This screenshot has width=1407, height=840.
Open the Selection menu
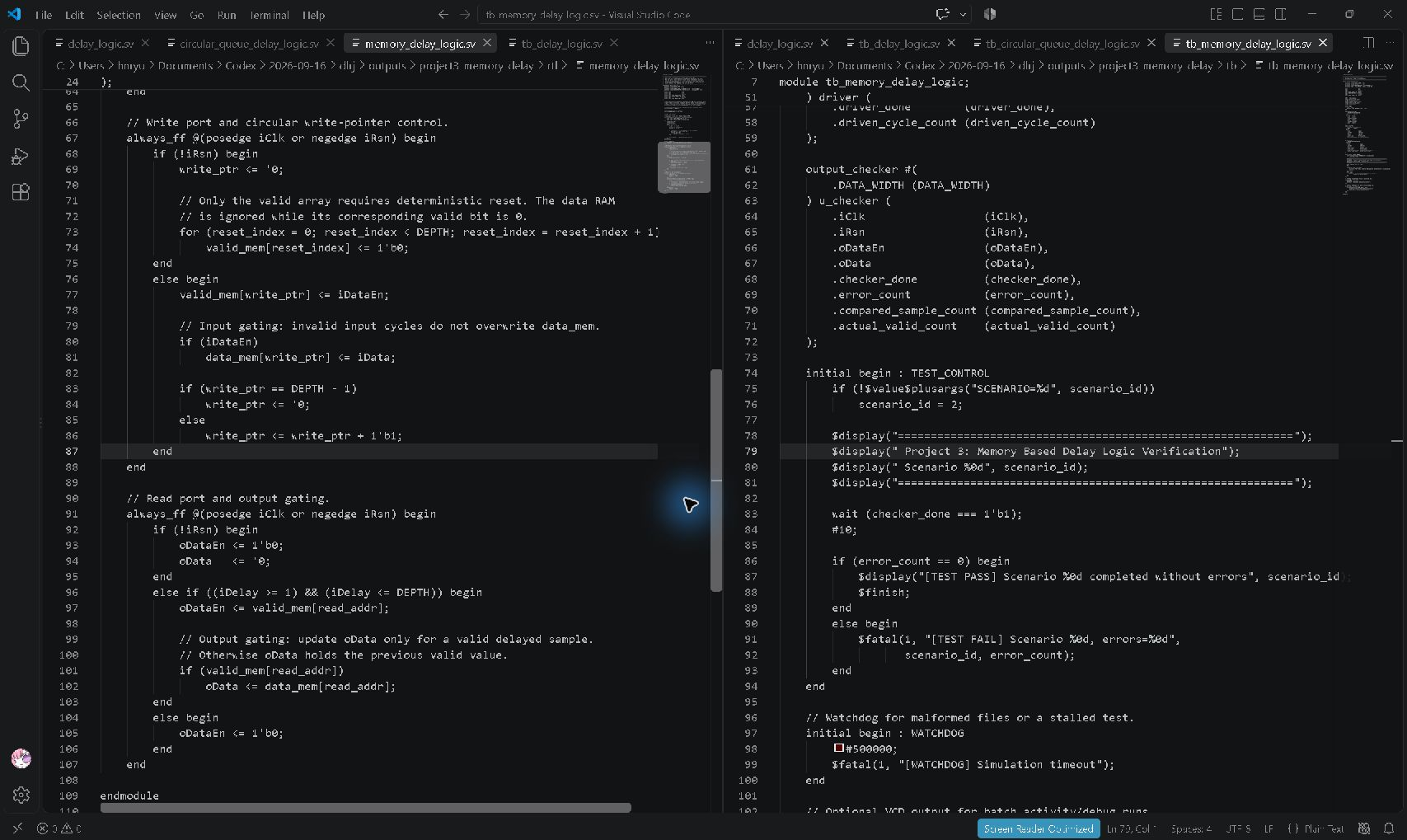click(x=119, y=15)
